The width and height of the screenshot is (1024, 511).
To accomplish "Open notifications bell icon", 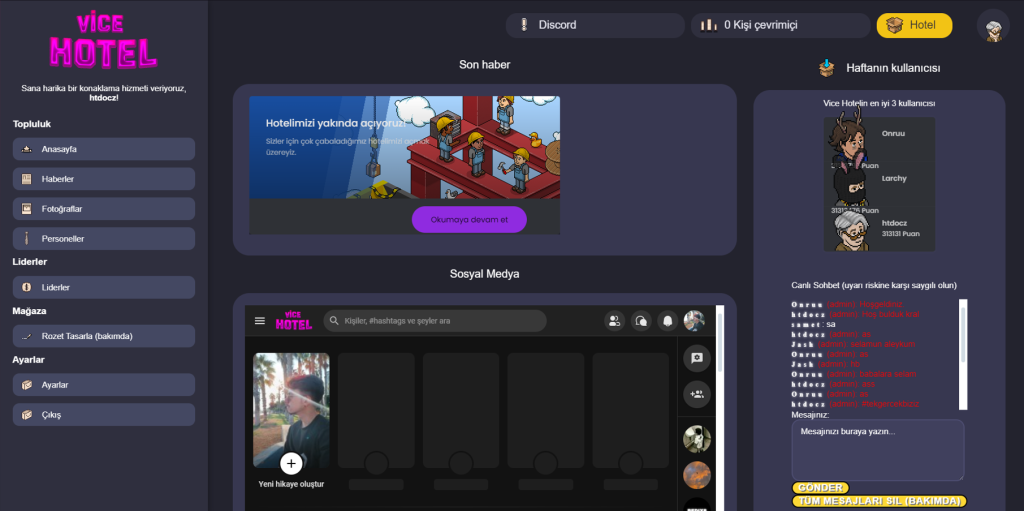I will pyautogui.click(x=667, y=321).
